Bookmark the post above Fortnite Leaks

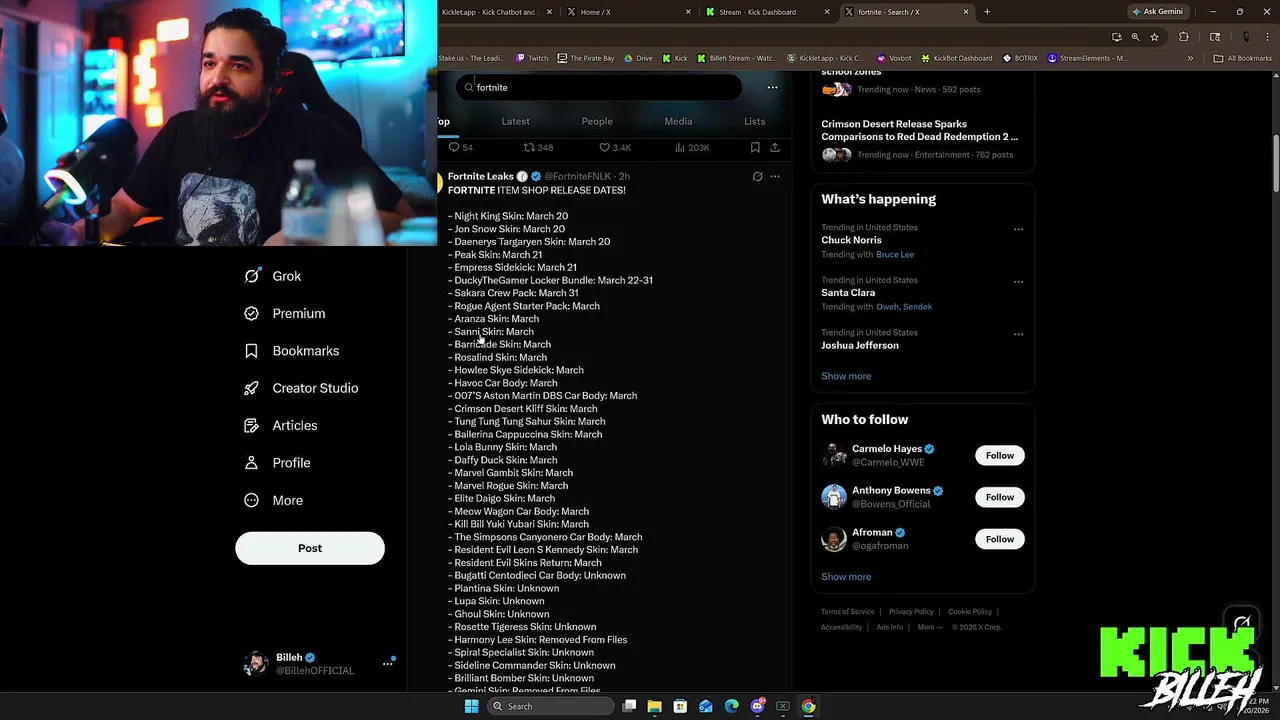coord(755,147)
